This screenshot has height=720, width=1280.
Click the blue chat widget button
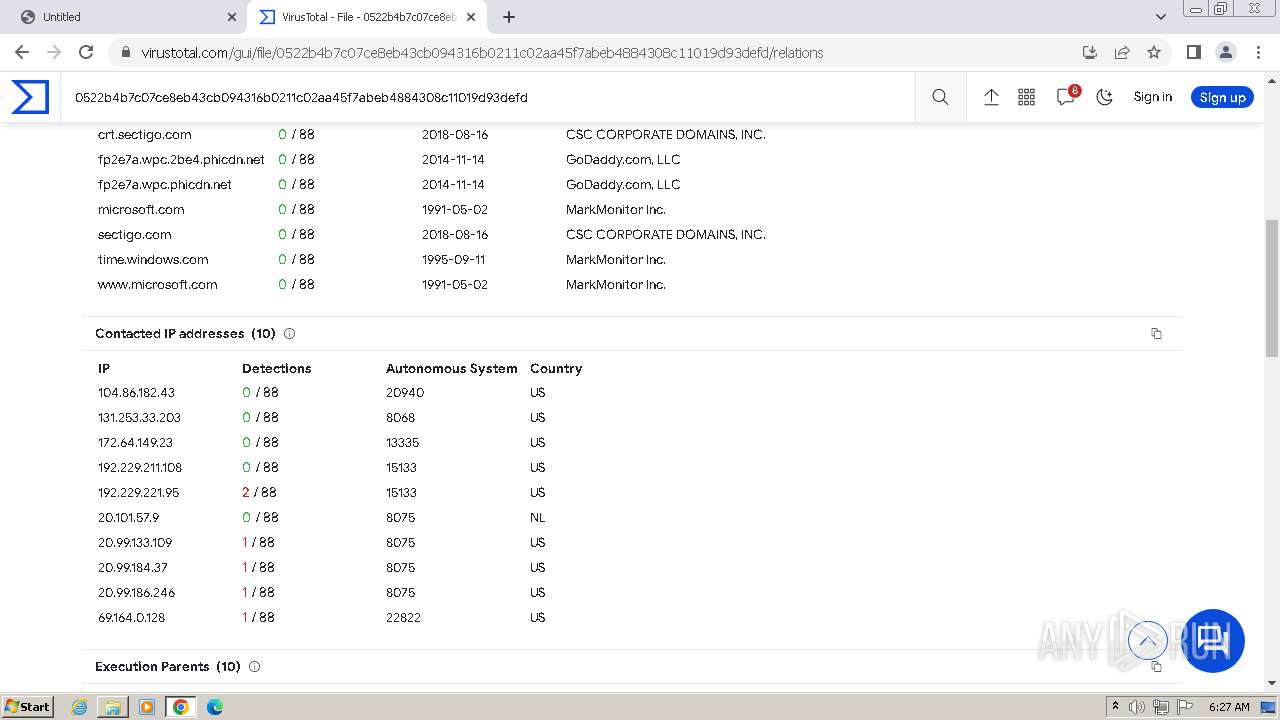click(1213, 640)
